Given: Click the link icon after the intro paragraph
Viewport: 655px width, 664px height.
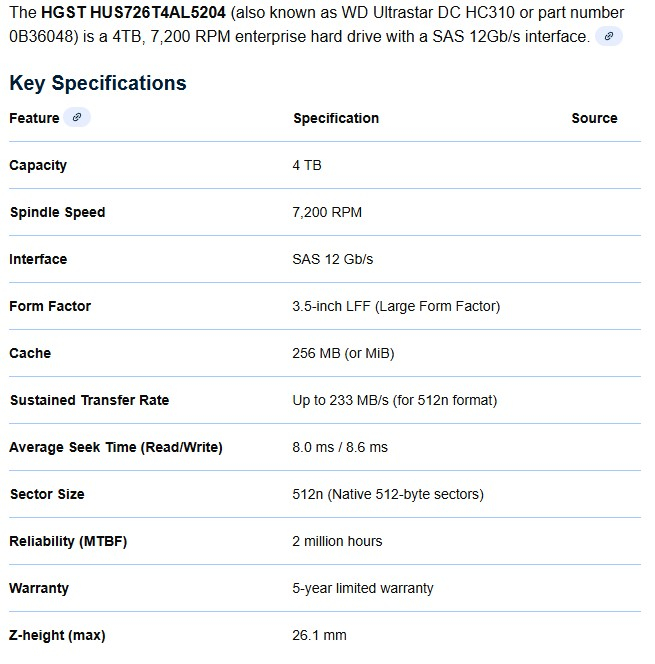Looking at the screenshot, I should tap(608, 36).
